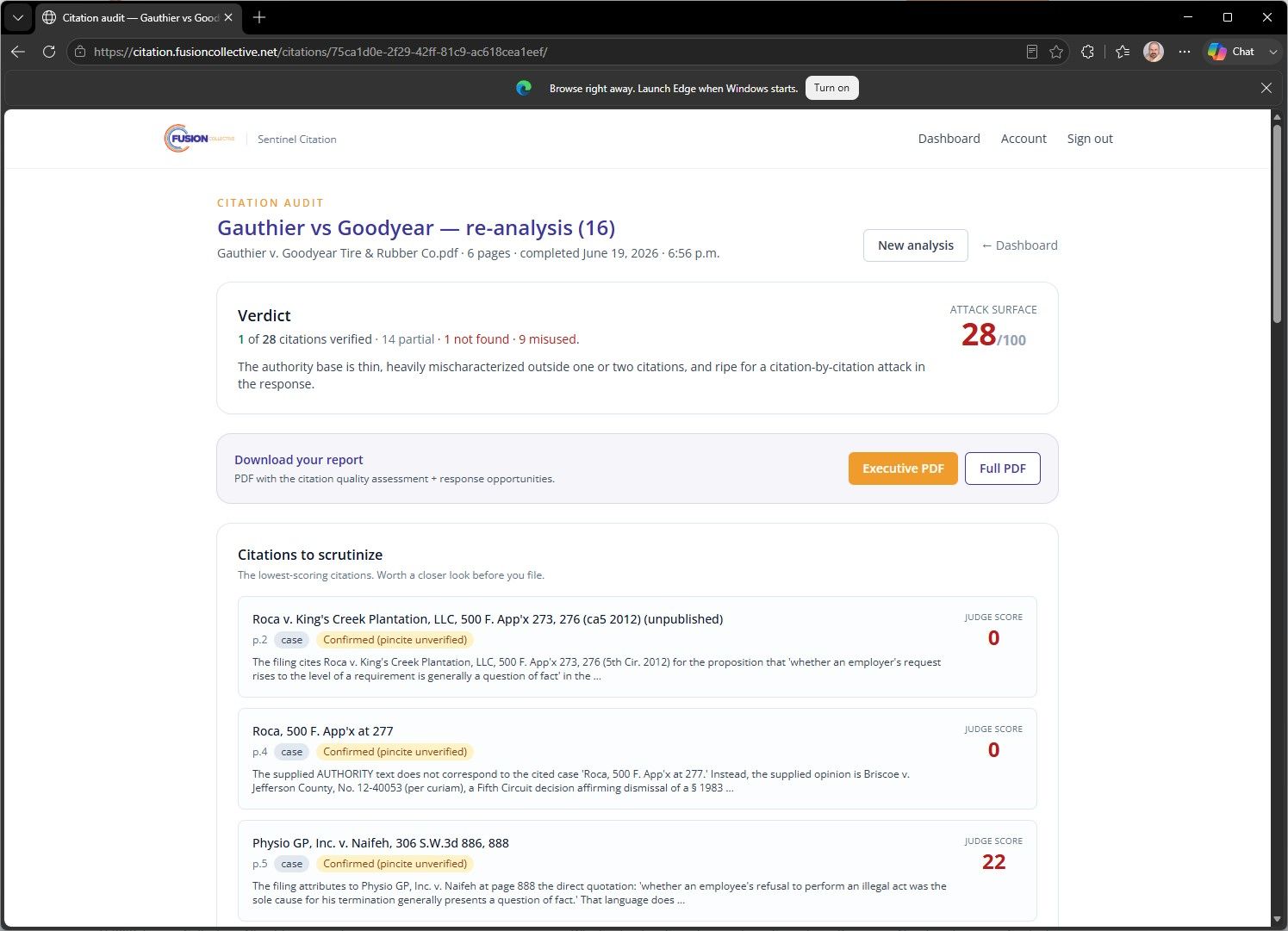Sign out from the top navigation
This screenshot has width=1288, height=931.
click(x=1090, y=139)
